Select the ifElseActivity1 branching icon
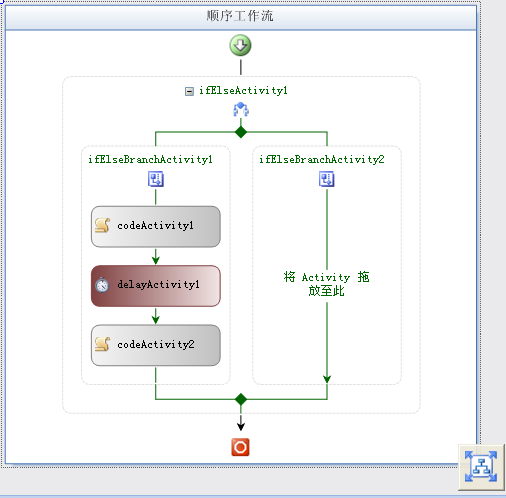Screen dimensions: 506x498 click(x=241, y=110)
